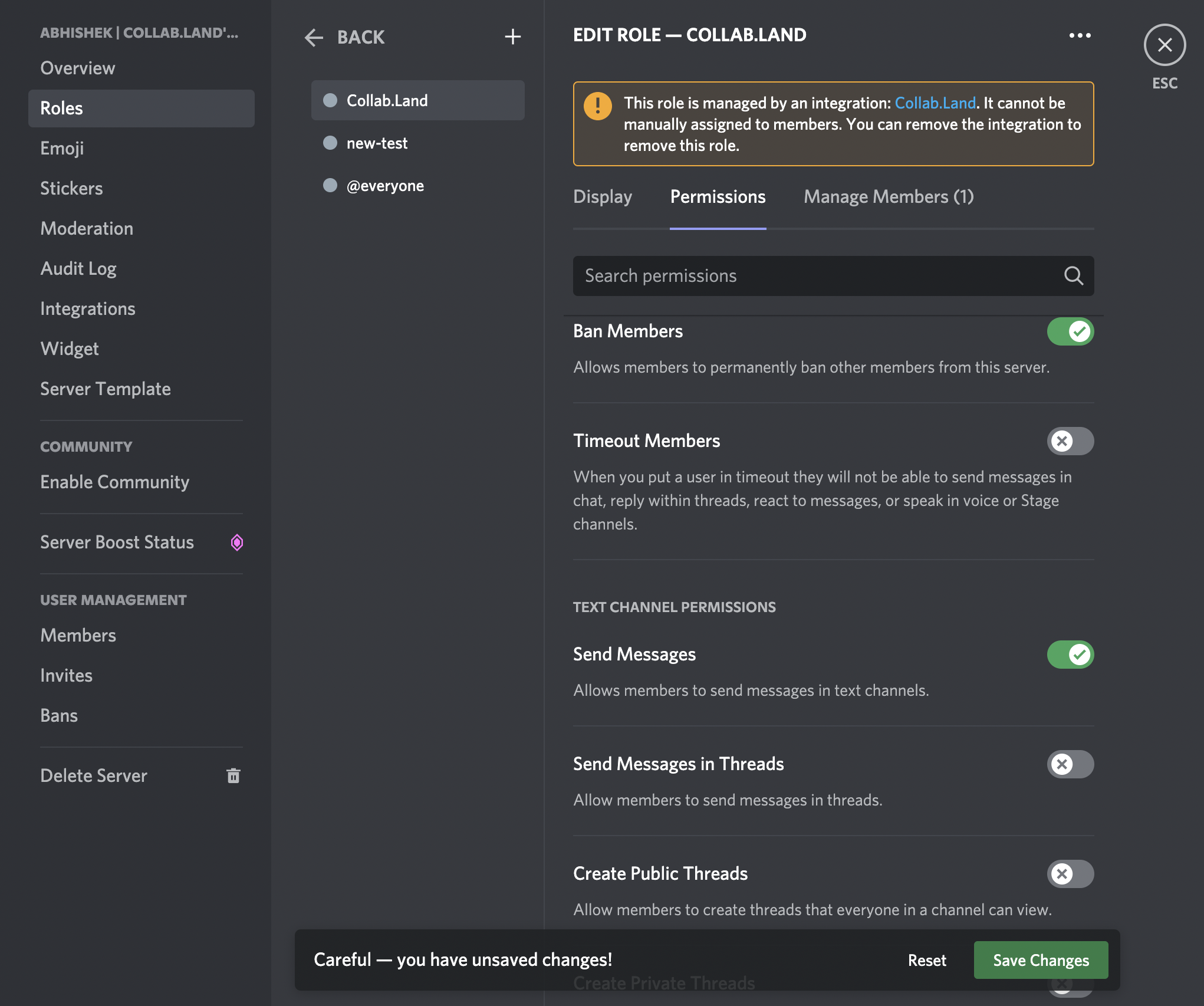1204x1006 pixels.
Task: Click the new-test role color dot
Action: pyautogui.click(x=330, y=143)
